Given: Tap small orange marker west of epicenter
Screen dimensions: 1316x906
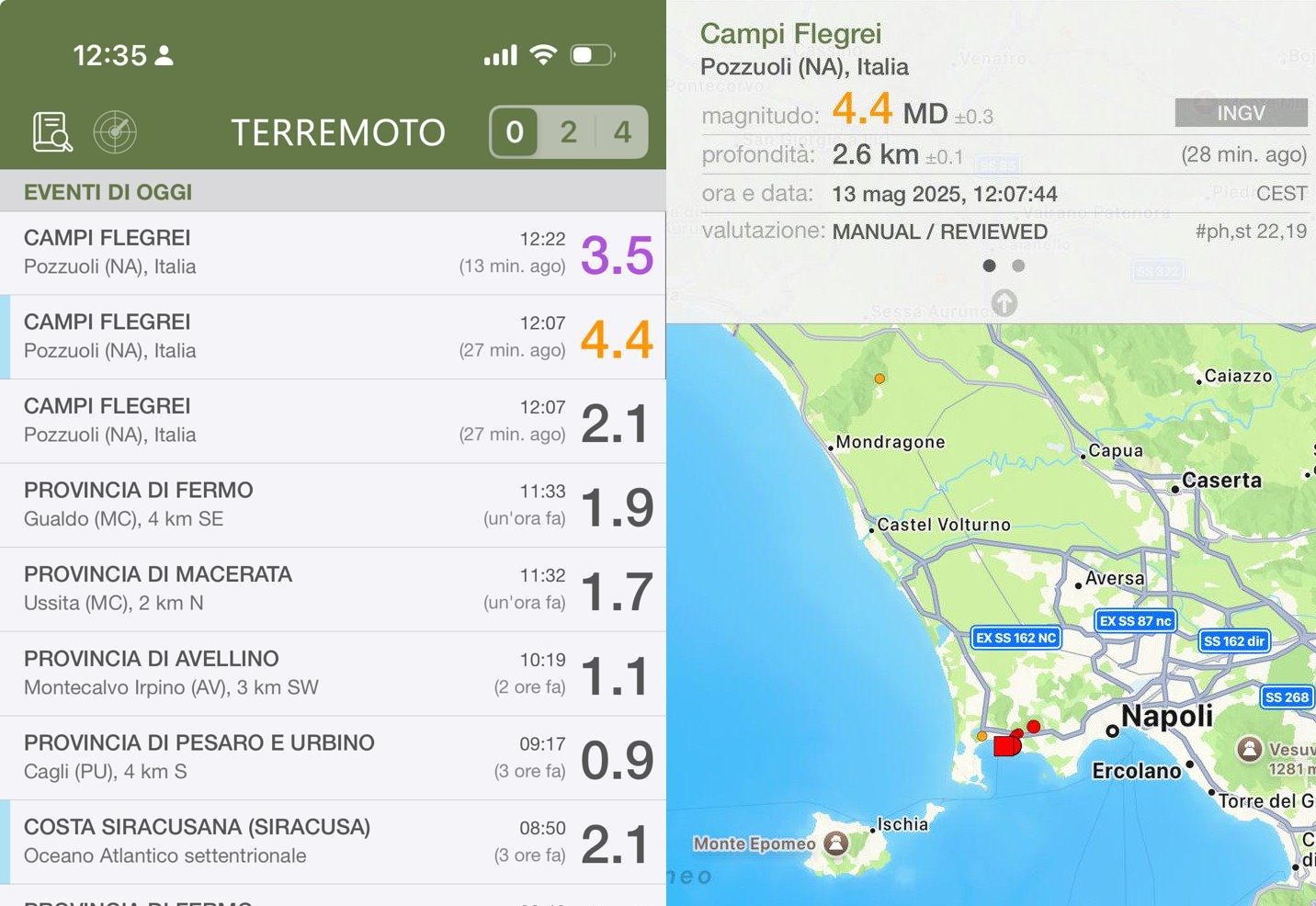Looking at the screenshot, I should [x=981, y=736].
